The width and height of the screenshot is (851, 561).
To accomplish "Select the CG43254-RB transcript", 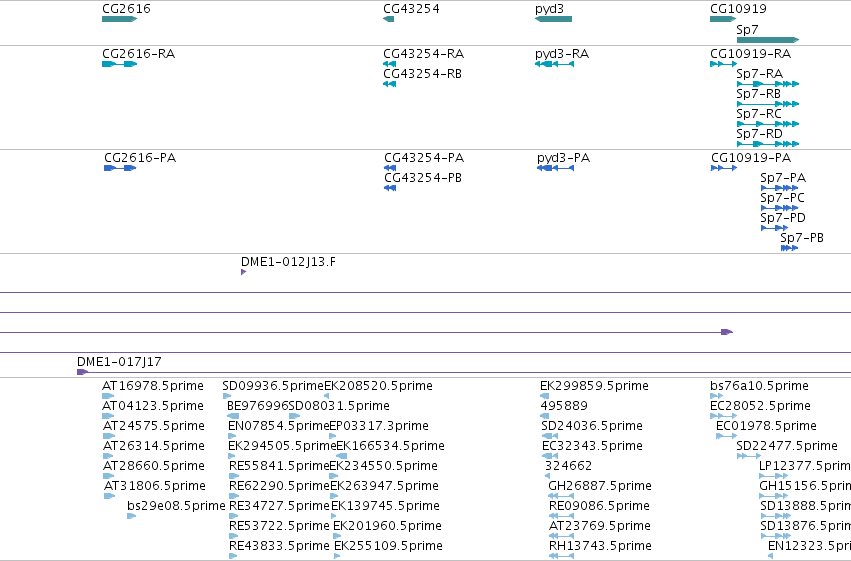I will click(389, 84).
